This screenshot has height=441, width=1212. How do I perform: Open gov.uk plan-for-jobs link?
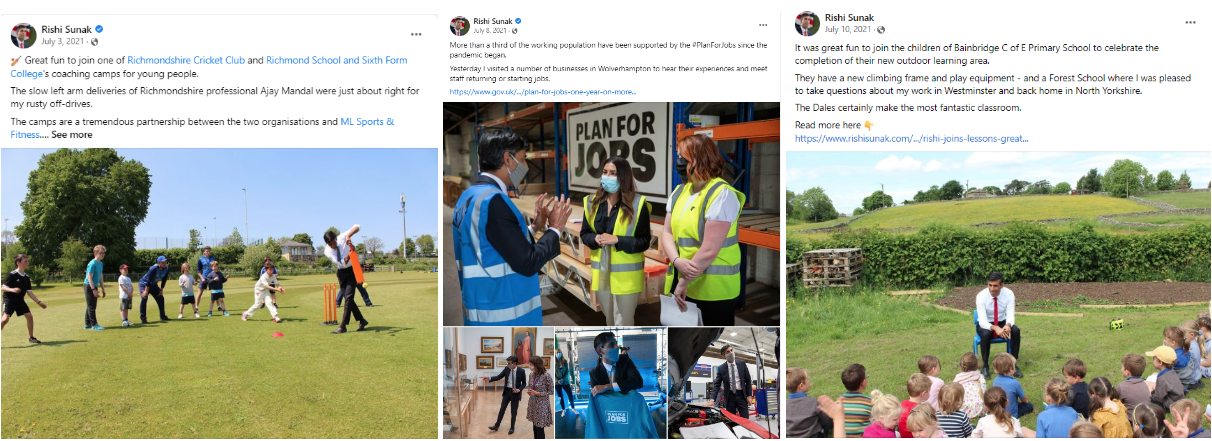pyautogui.click(x=543, y=91)
